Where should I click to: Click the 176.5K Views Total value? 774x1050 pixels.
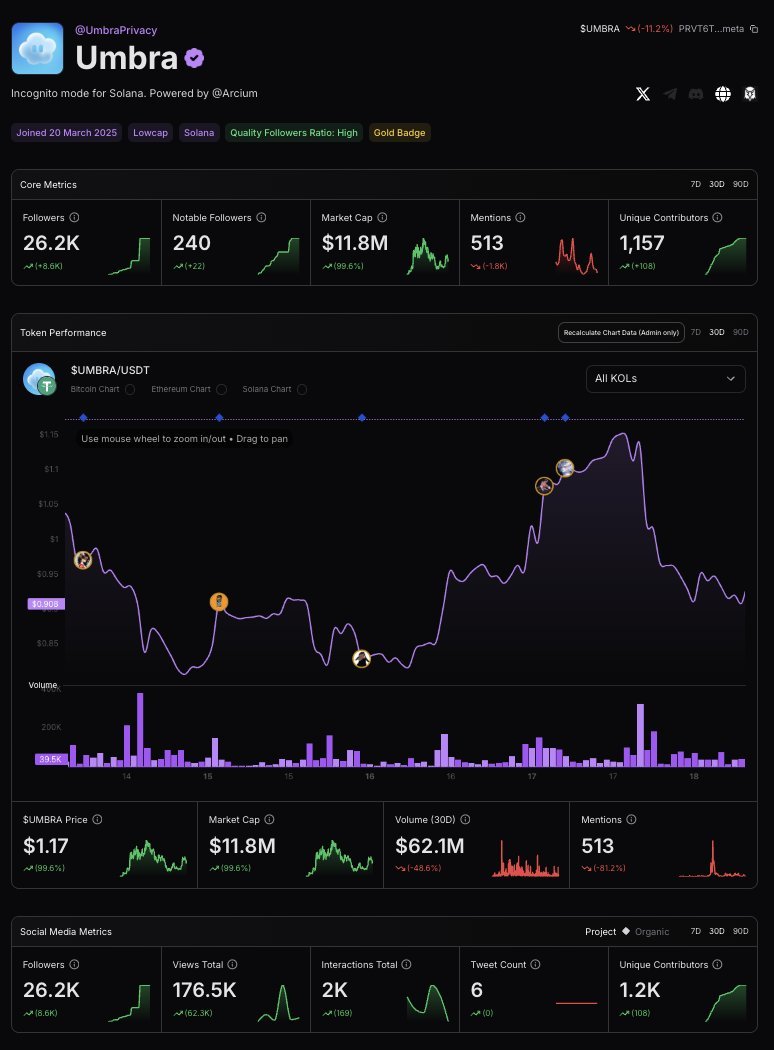[204, 990]
